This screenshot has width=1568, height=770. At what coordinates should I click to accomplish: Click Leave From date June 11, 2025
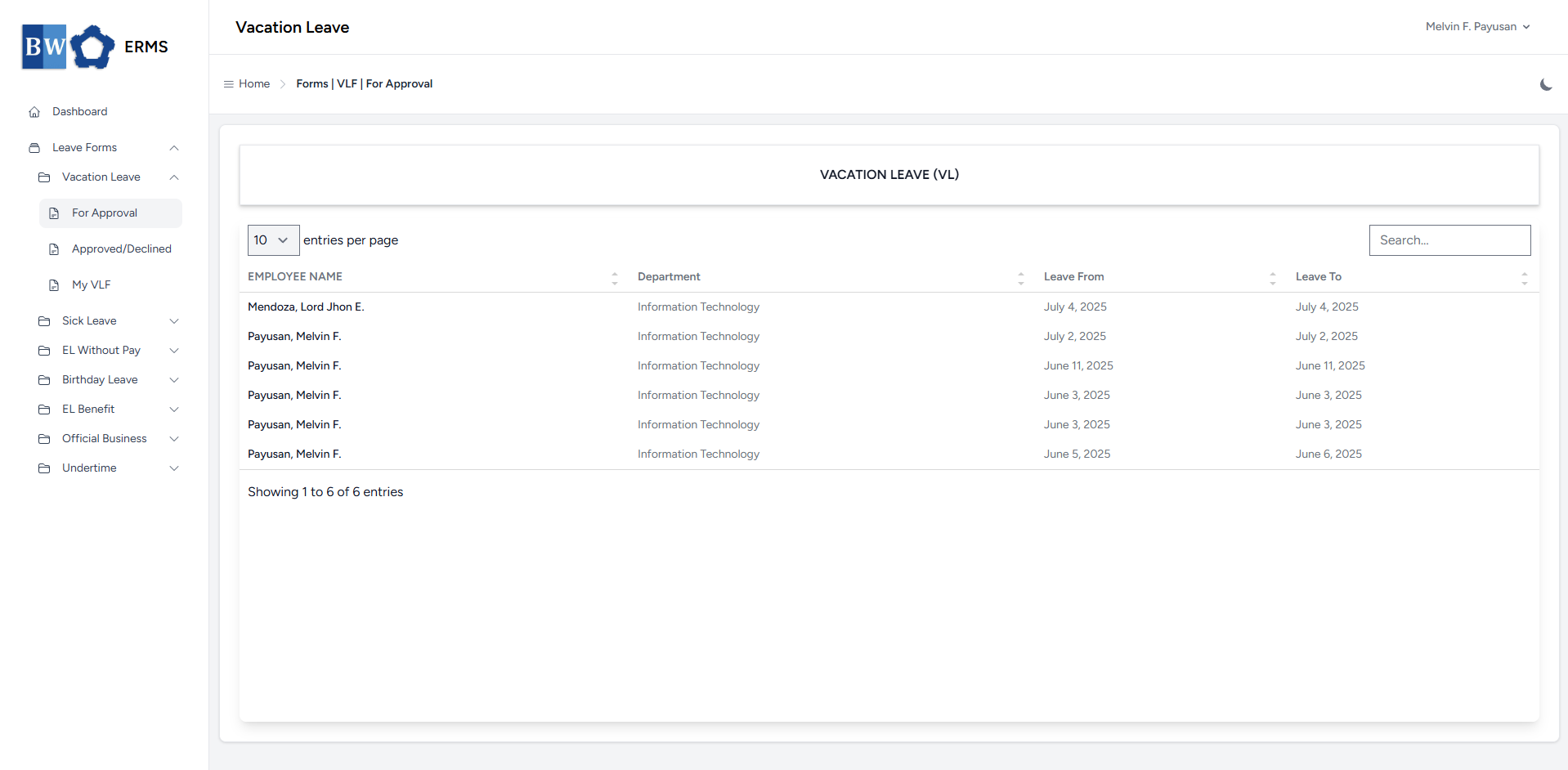pos(1078,366)
